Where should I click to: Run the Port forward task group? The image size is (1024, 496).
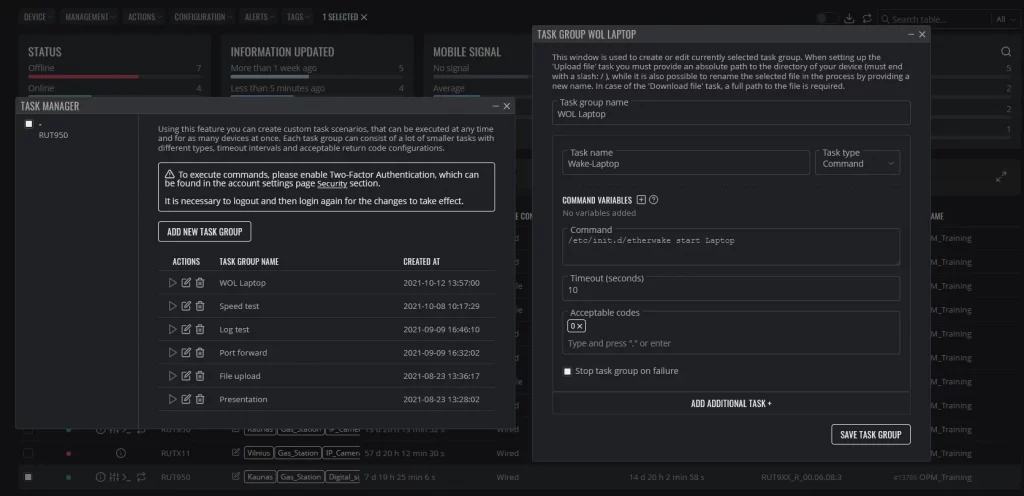click(172, 352)
